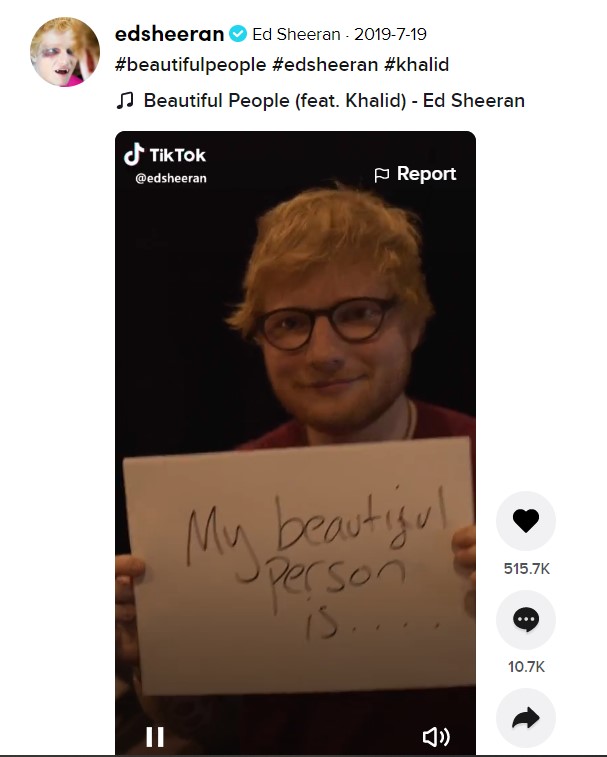607x757 pixels.
Task: Click the 515.7K likes count
Action: (x=526, y=569)
